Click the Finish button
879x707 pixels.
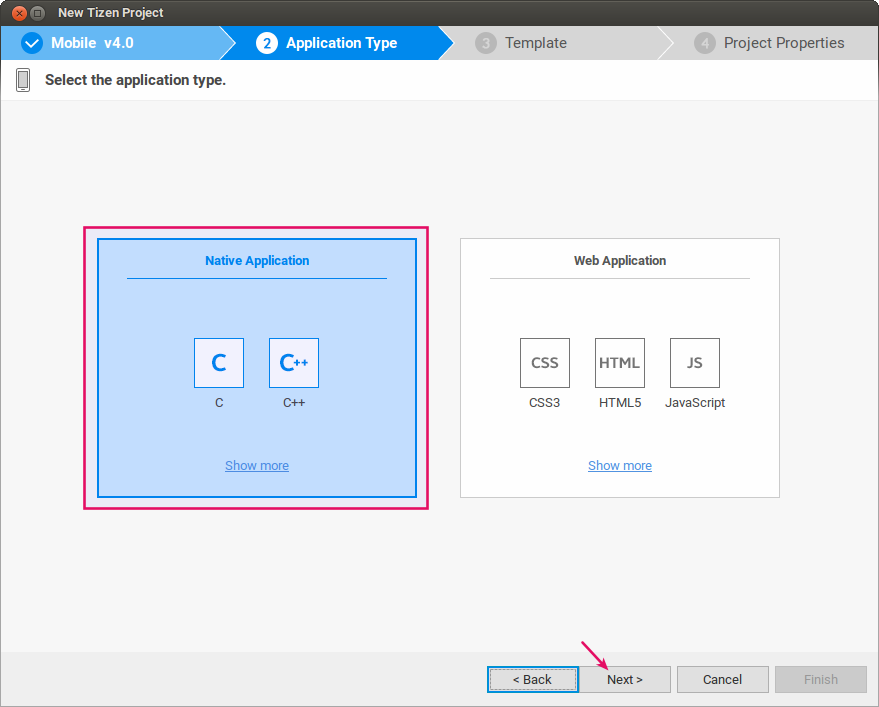click(x=821, y=679)
